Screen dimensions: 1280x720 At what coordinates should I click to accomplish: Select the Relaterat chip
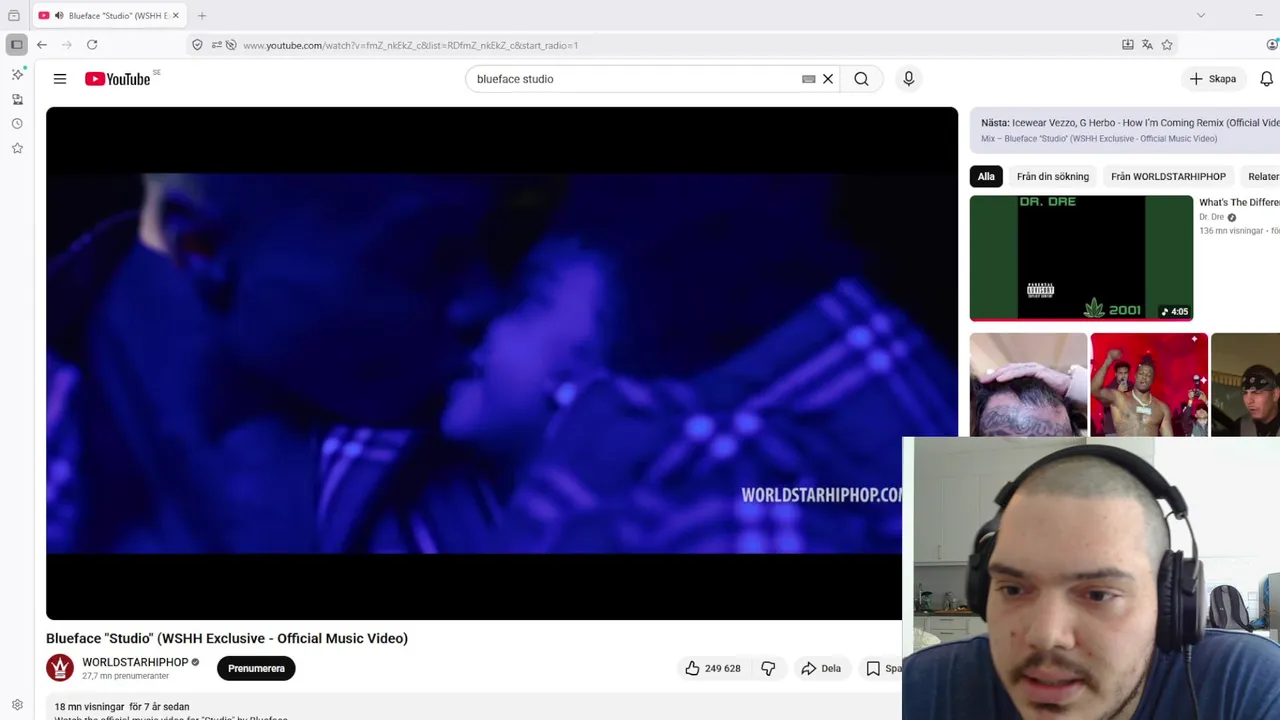coord(1260,176)
